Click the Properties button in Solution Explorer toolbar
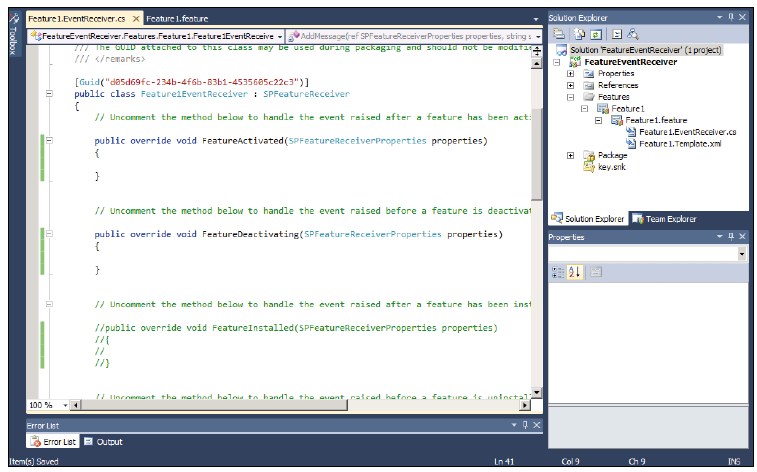757x472 pixels. tap(559, 34)
